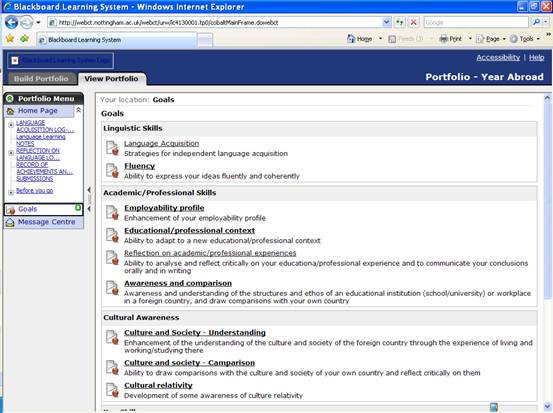Click the Blackboard Learning System logo
This screenshot has height=413, width=553.
coord(61,61)
